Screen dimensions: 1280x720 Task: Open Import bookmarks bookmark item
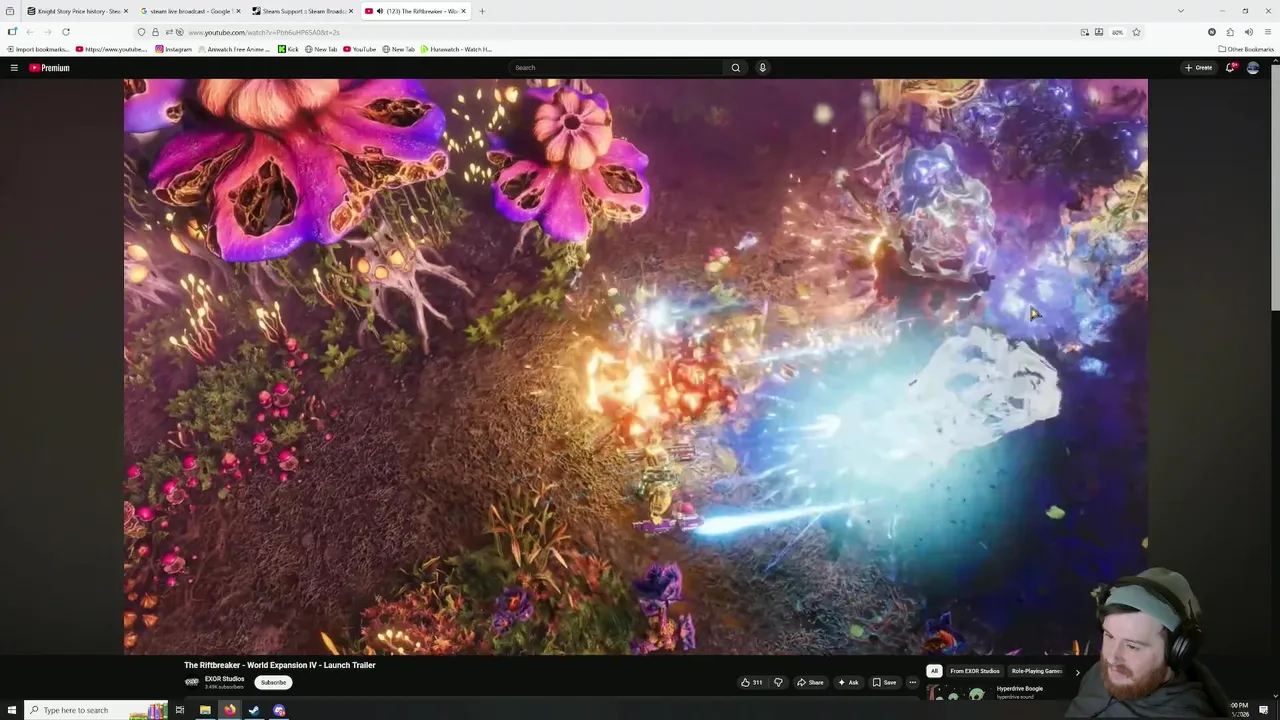pos(38,49)
